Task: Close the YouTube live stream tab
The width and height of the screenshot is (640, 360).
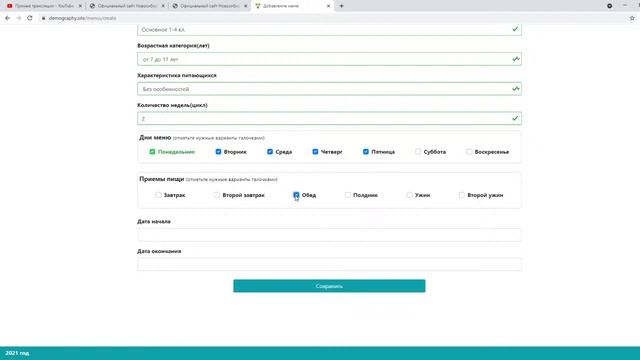Action: pos(80,6)
